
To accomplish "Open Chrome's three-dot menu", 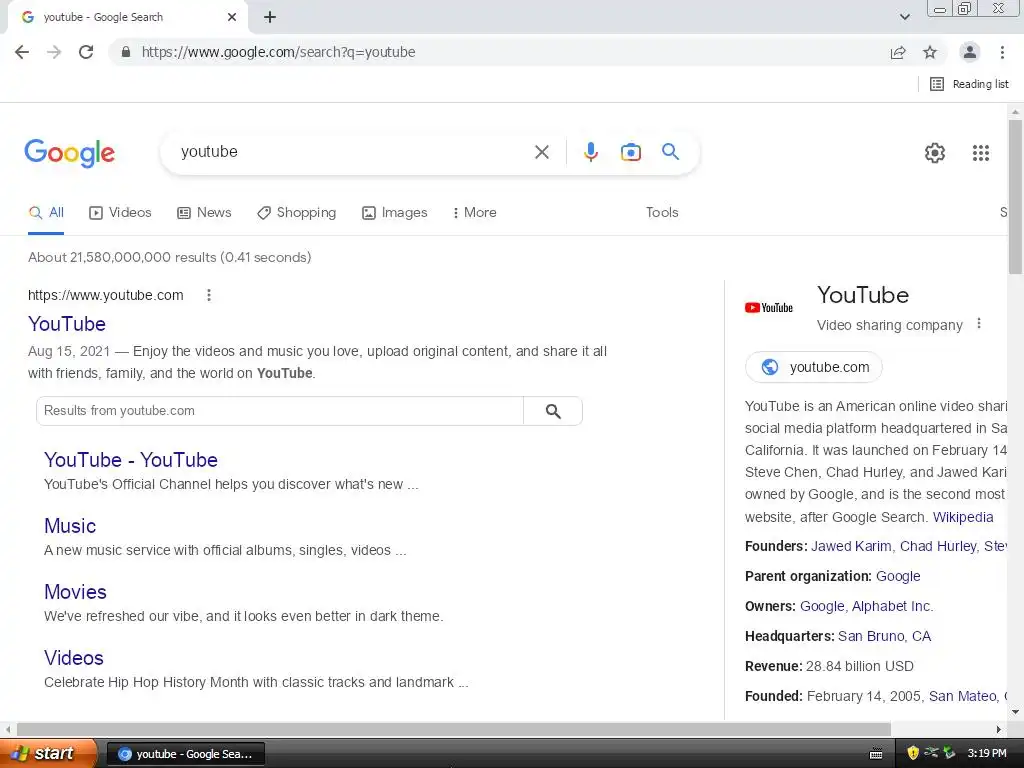I will coord(1002,52).
